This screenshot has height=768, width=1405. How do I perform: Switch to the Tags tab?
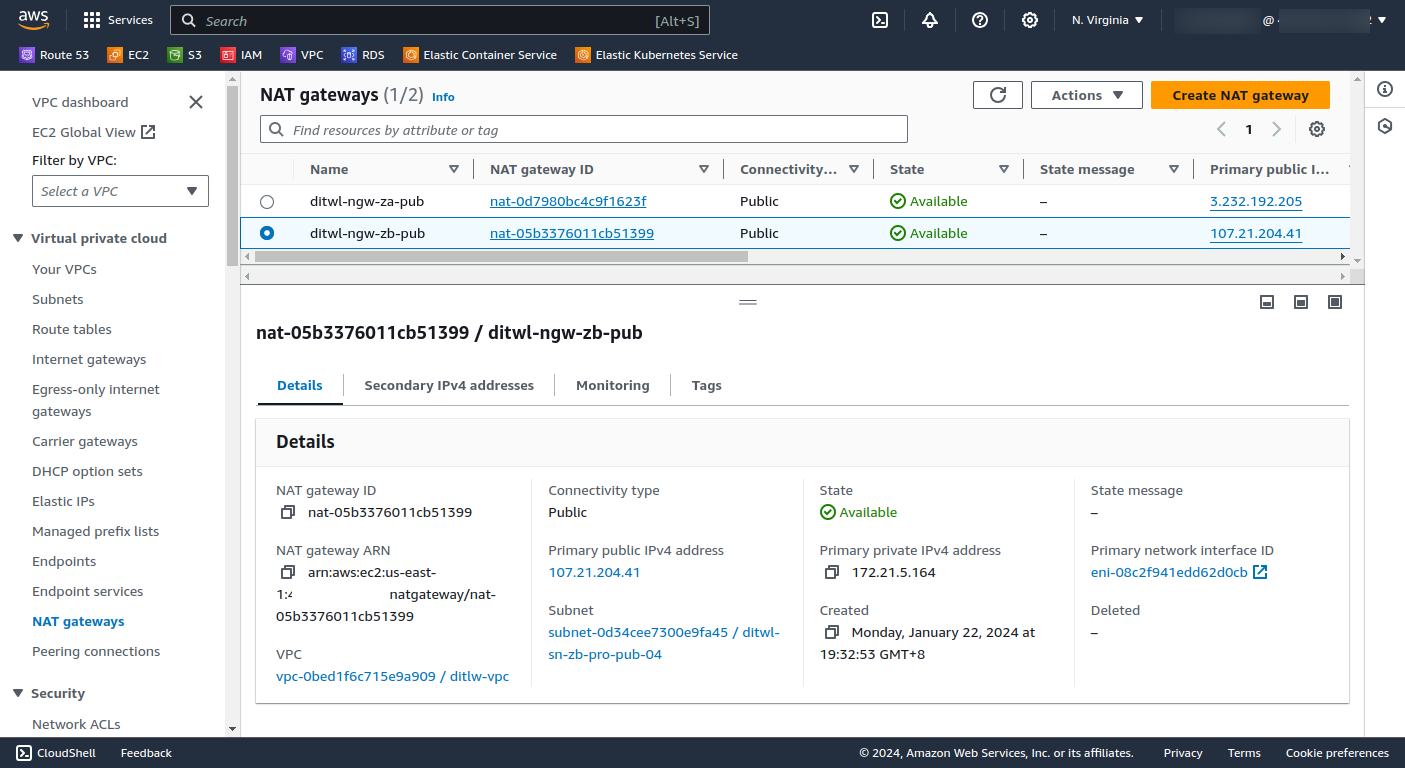(707, 385)
